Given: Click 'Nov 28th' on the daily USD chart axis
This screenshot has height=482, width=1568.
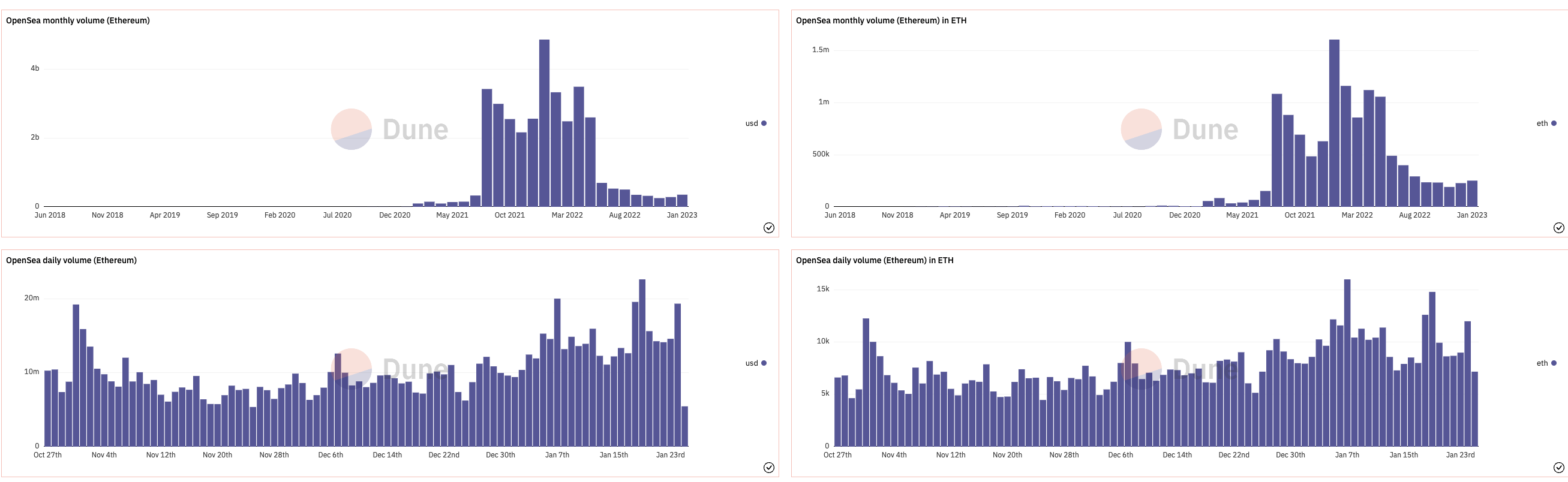Looking at the screenshot, I should pos(274,455).
